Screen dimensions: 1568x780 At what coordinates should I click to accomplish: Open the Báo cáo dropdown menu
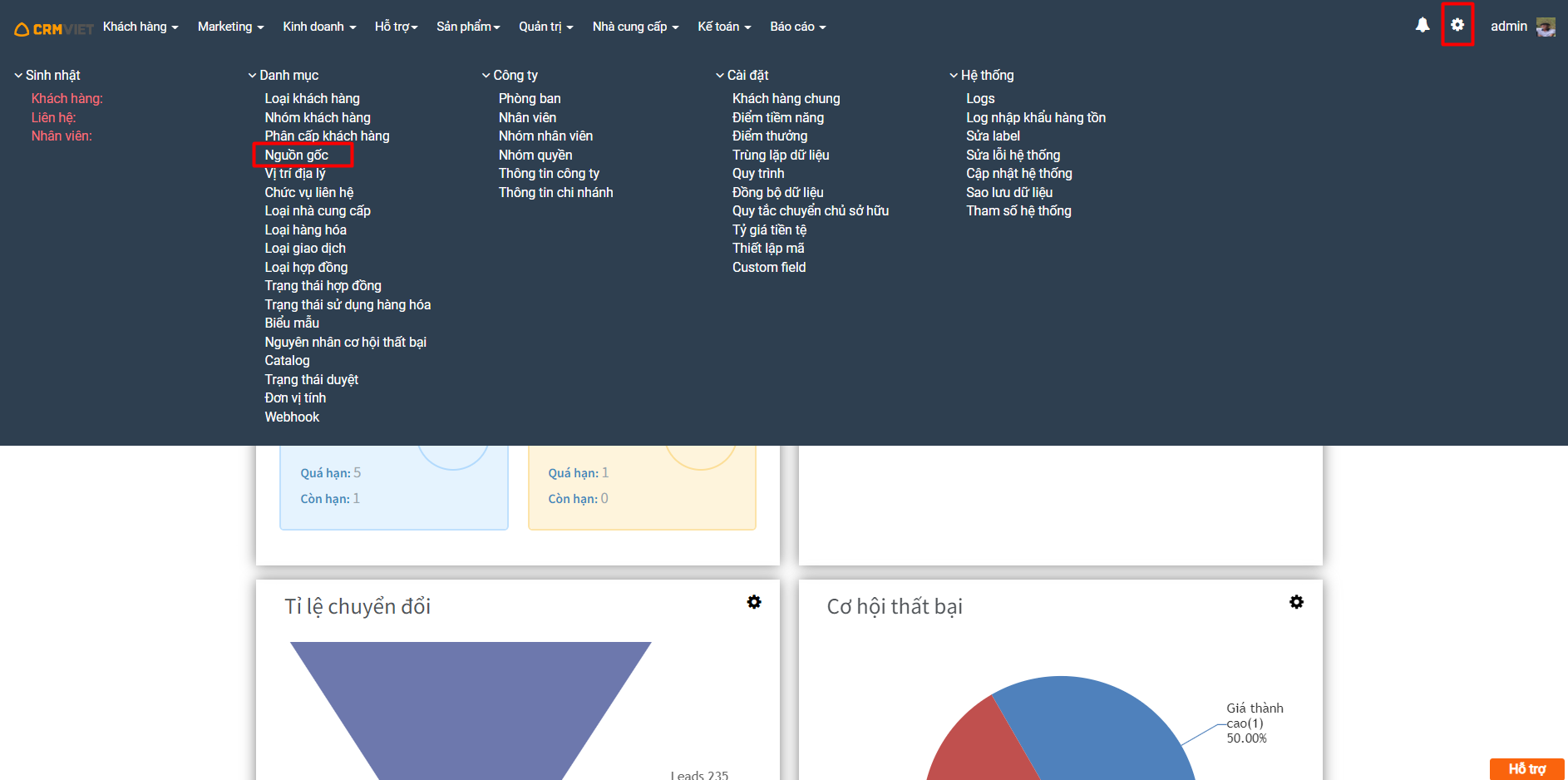[797, 27]
